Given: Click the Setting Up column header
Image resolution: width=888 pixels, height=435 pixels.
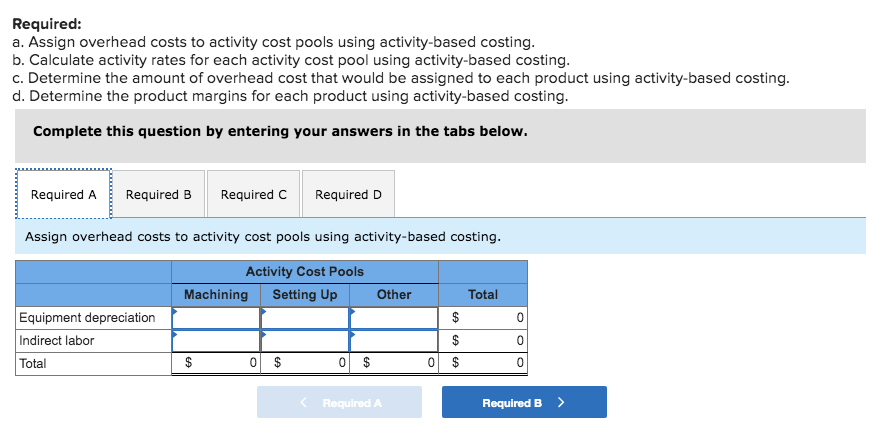Looking at the screenshot, I should point(305,295).
